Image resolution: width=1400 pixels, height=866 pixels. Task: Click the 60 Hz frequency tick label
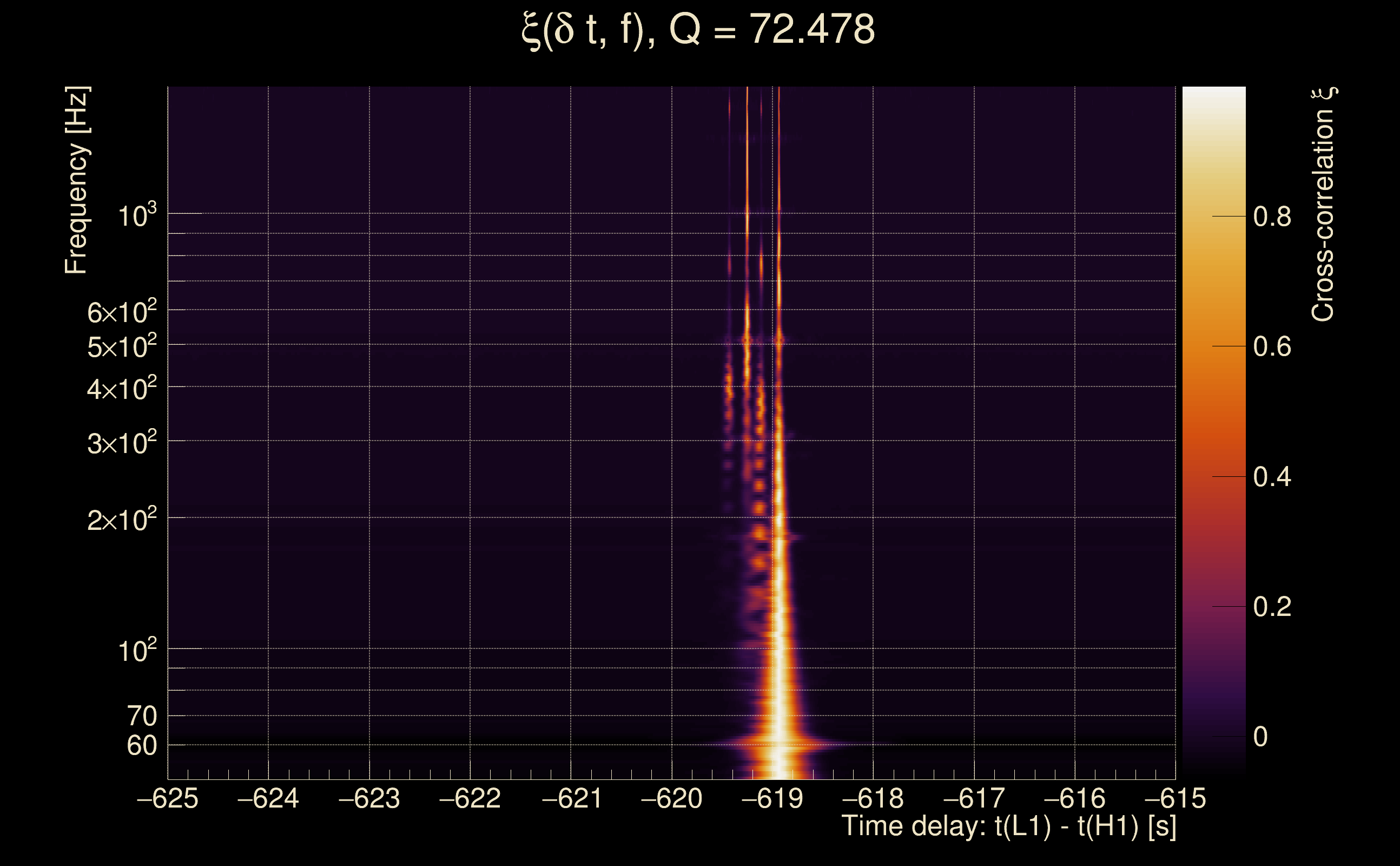pyautogui.click(x=141, y=746)
